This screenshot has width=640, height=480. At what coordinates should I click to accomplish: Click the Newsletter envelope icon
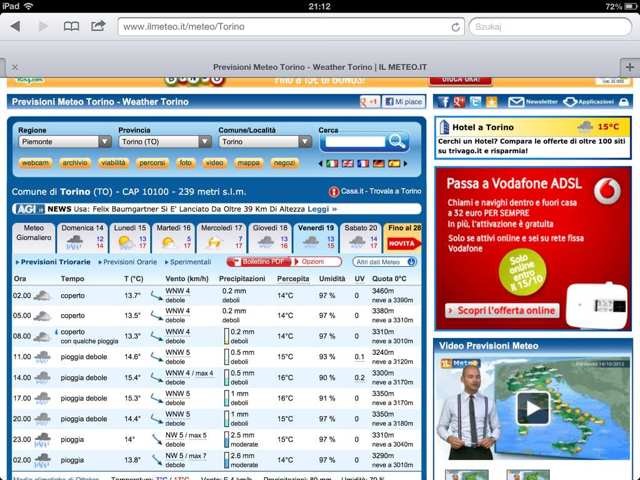point(516,102)
